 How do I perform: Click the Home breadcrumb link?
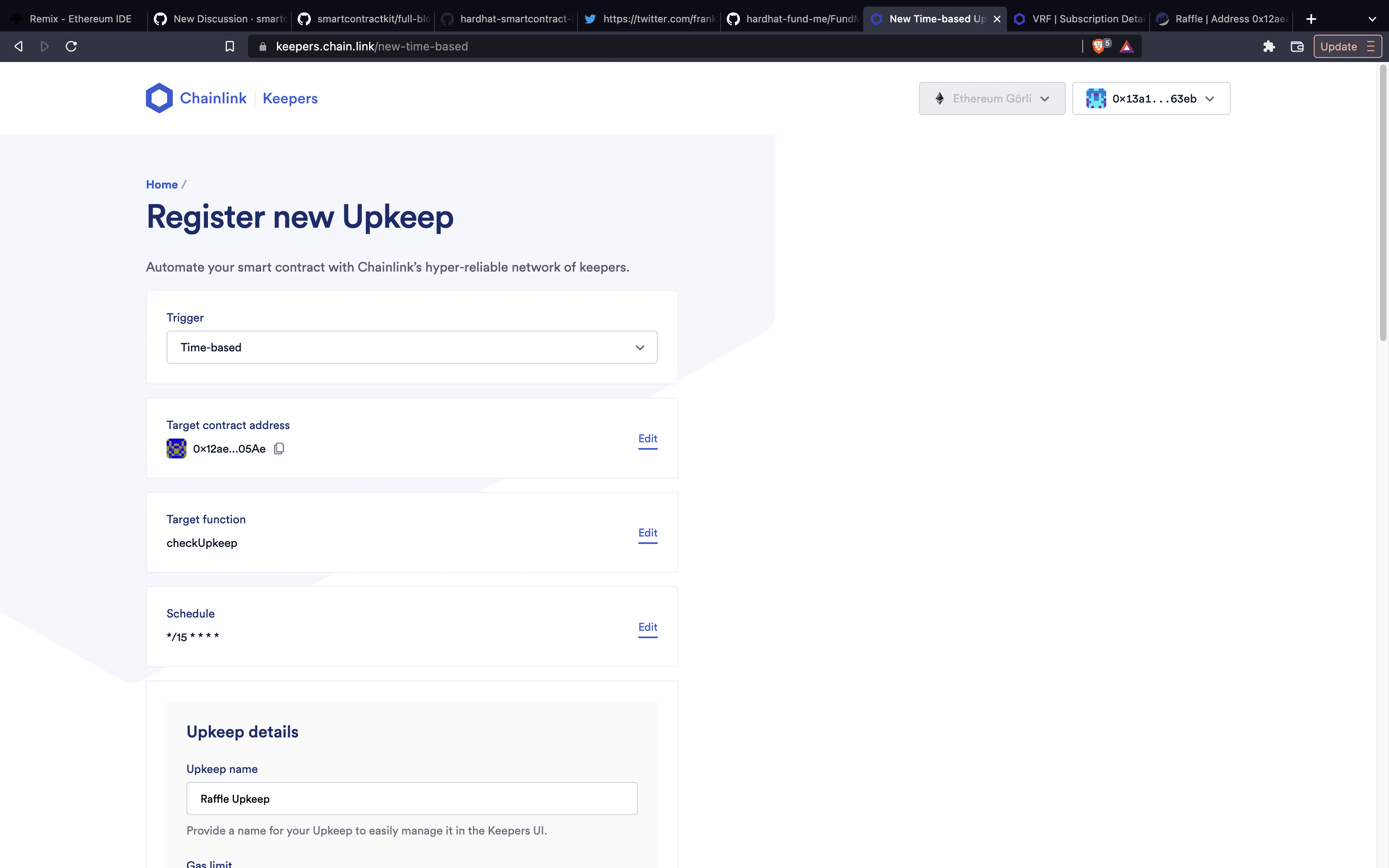tap(162, 184)
